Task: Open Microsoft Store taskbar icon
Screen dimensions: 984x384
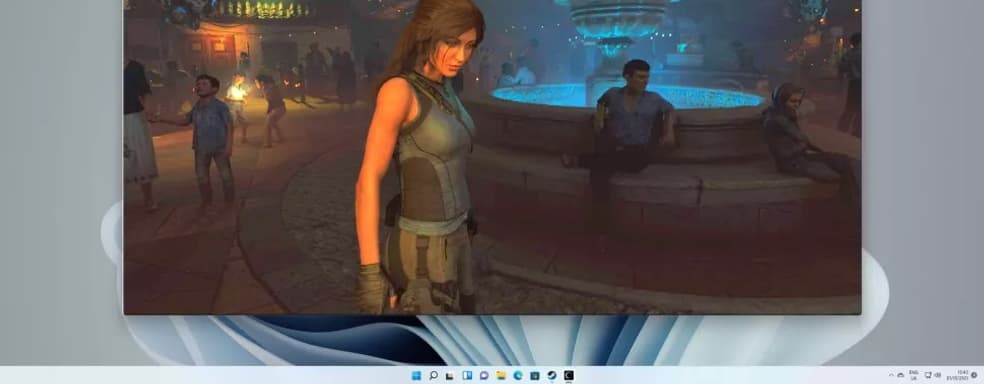Action: pyautogui.click(x=535, y=375)
